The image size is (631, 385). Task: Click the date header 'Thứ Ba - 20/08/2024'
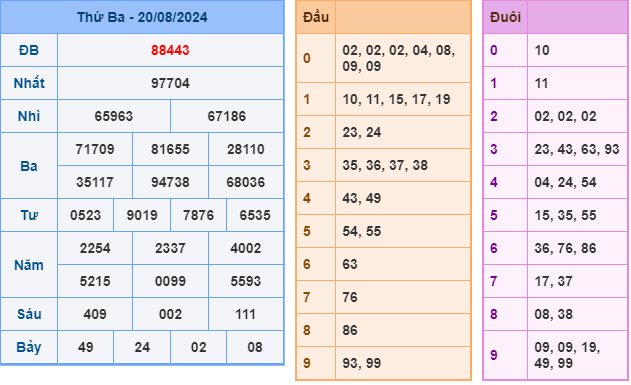[142, 17]
